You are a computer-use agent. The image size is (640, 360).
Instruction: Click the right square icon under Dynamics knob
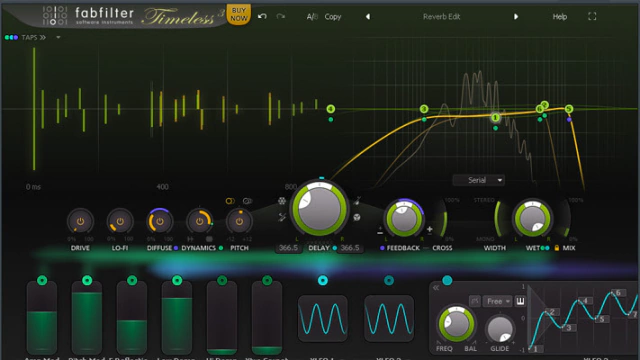209,239
